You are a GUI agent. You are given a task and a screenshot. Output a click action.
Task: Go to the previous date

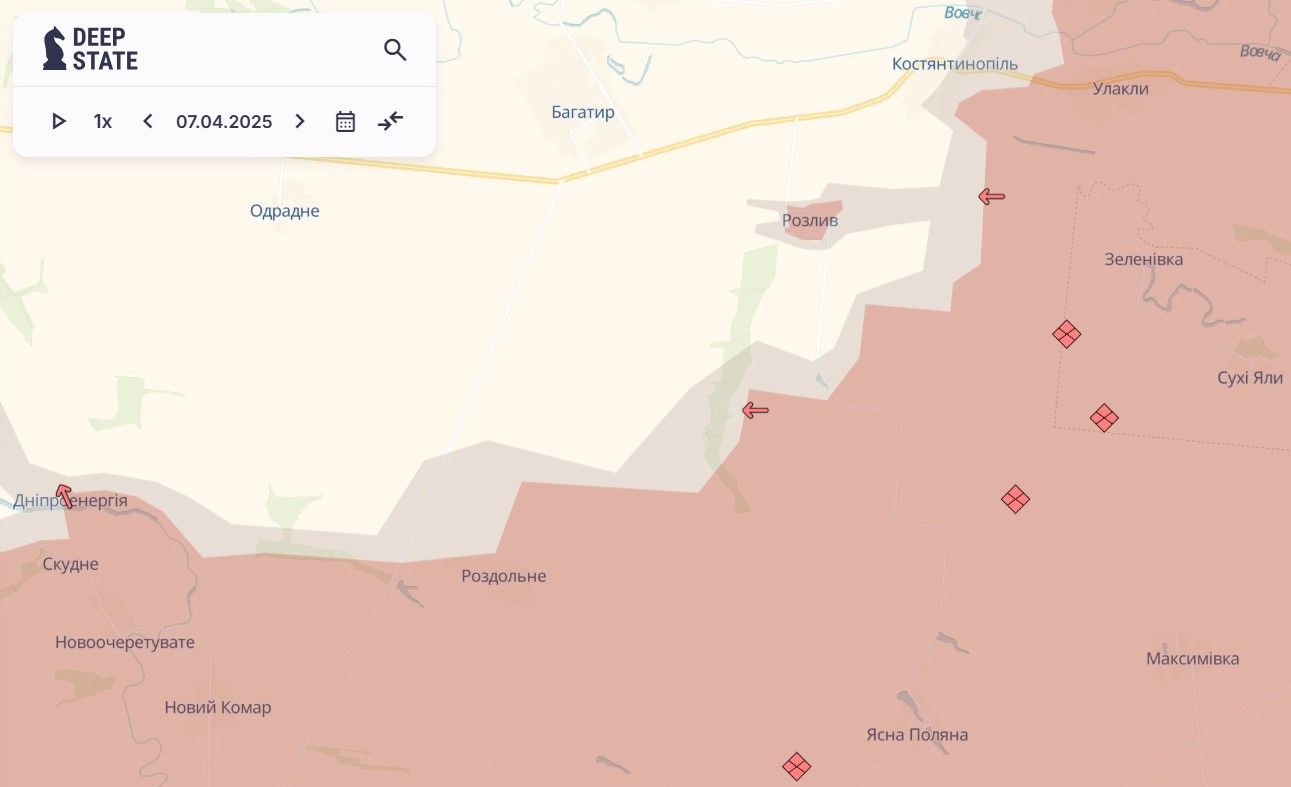(148, 122)
